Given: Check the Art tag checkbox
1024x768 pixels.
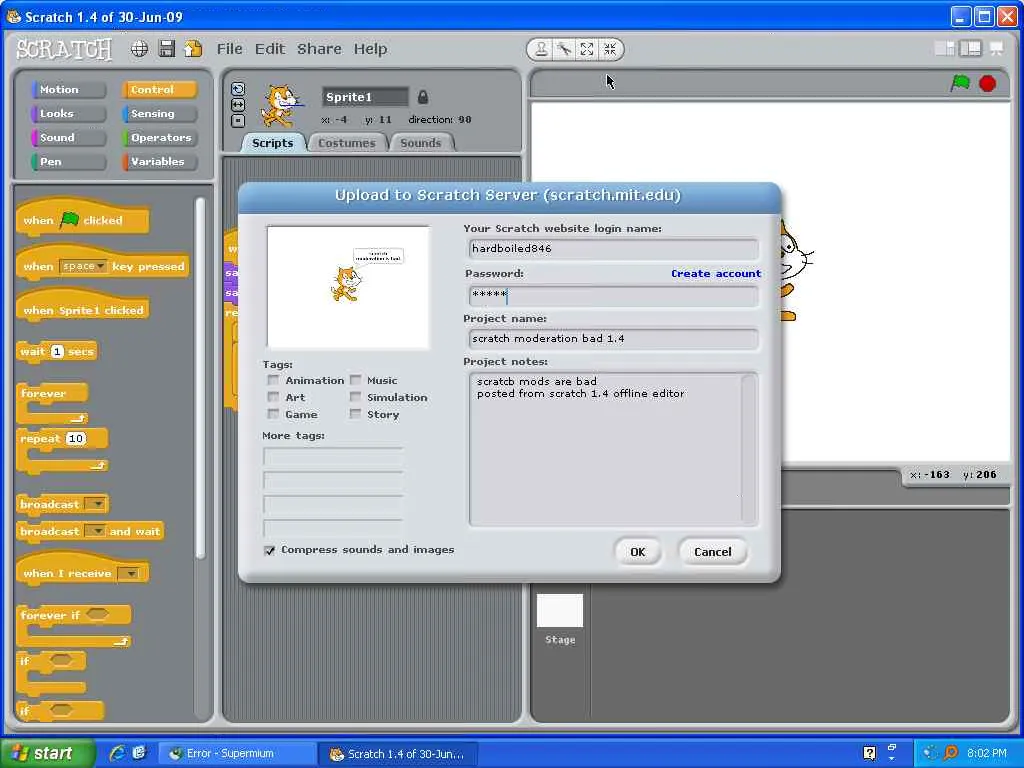Looking at the screenshot, I should [273, 397].
